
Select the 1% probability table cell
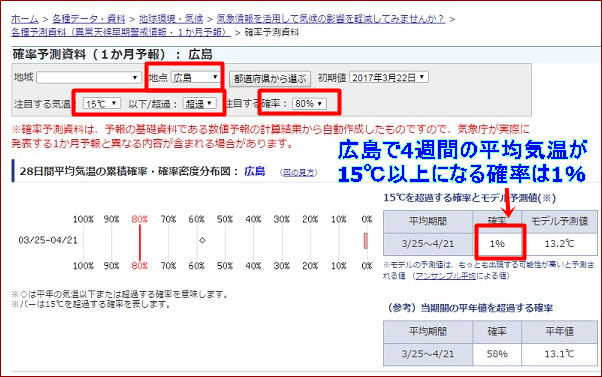497,244
